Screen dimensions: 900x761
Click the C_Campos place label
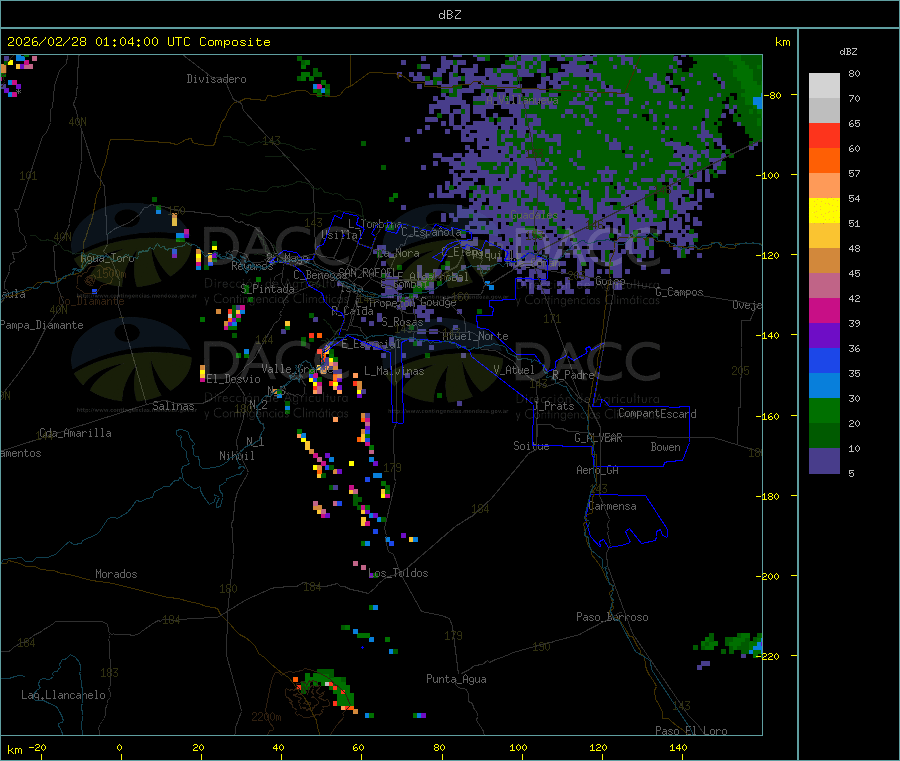[679, 292]
